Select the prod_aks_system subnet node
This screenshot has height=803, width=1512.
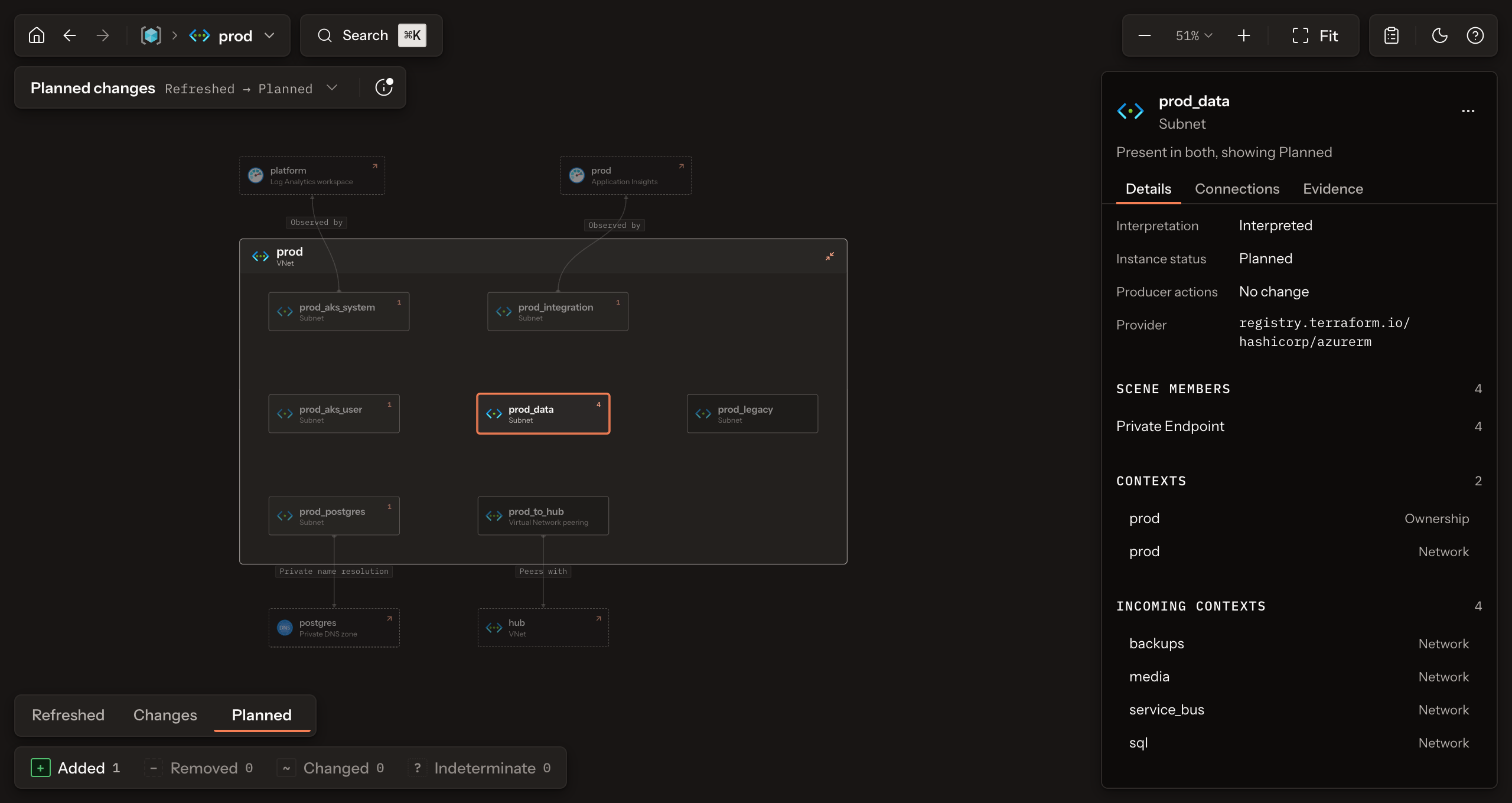coord(339,312)
